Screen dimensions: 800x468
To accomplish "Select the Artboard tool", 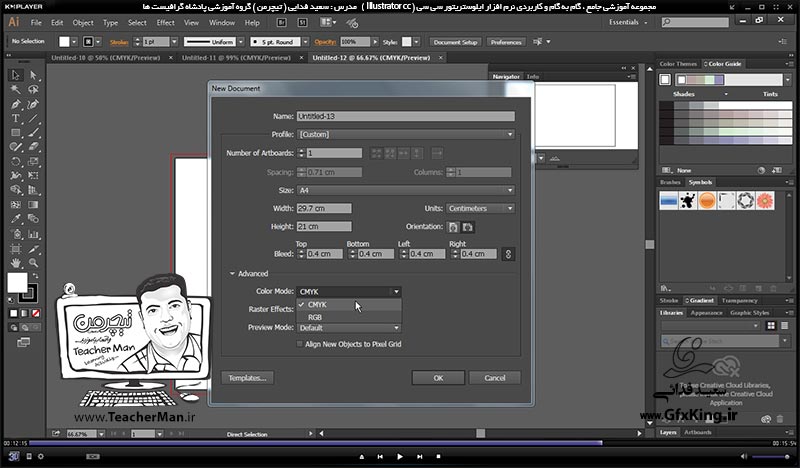I will tap(15, 249).
